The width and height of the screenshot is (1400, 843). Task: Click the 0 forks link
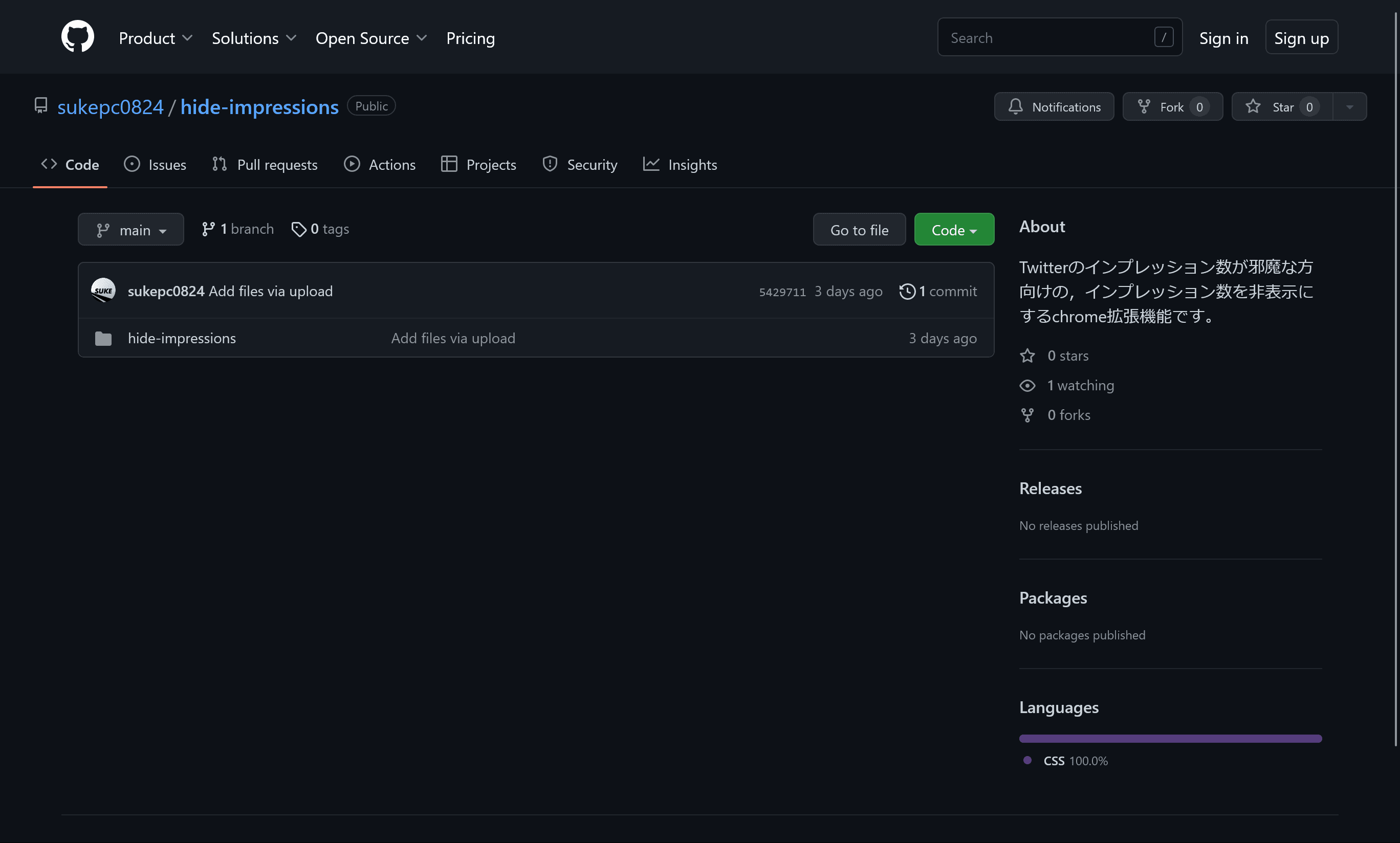point(1055,415)
